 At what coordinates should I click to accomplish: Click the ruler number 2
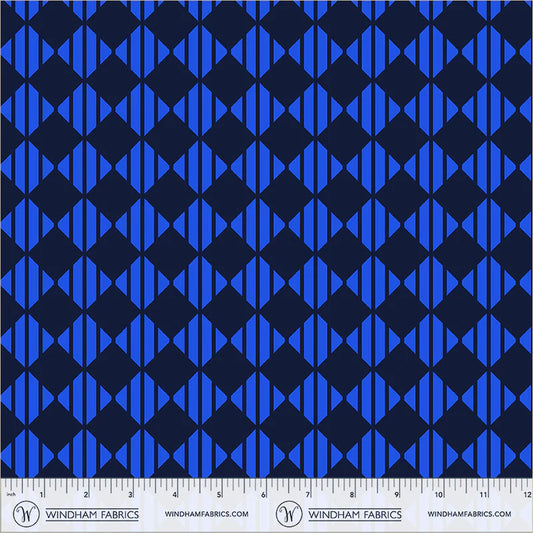pos(86,495)
